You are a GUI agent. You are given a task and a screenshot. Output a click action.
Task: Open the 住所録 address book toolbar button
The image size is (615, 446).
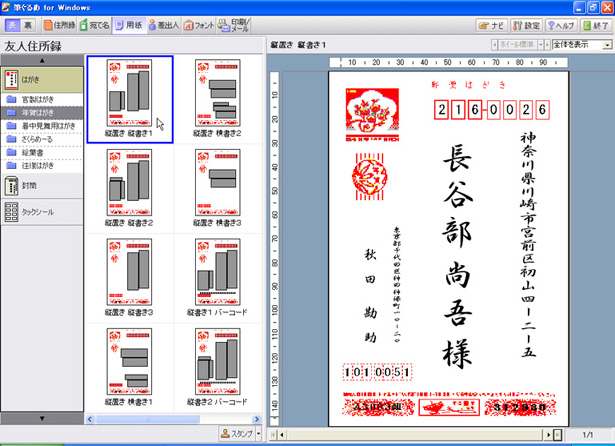pos(59,24)
